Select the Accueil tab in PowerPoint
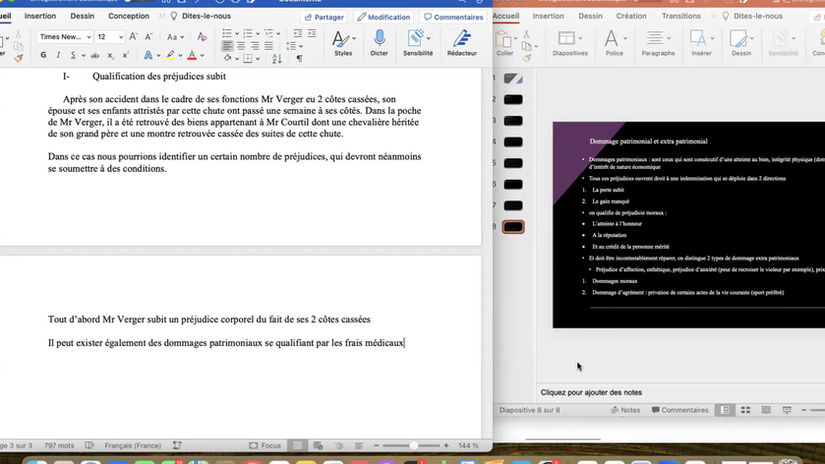825x464 pixels. pyautogui.click(x=506, y=16)
